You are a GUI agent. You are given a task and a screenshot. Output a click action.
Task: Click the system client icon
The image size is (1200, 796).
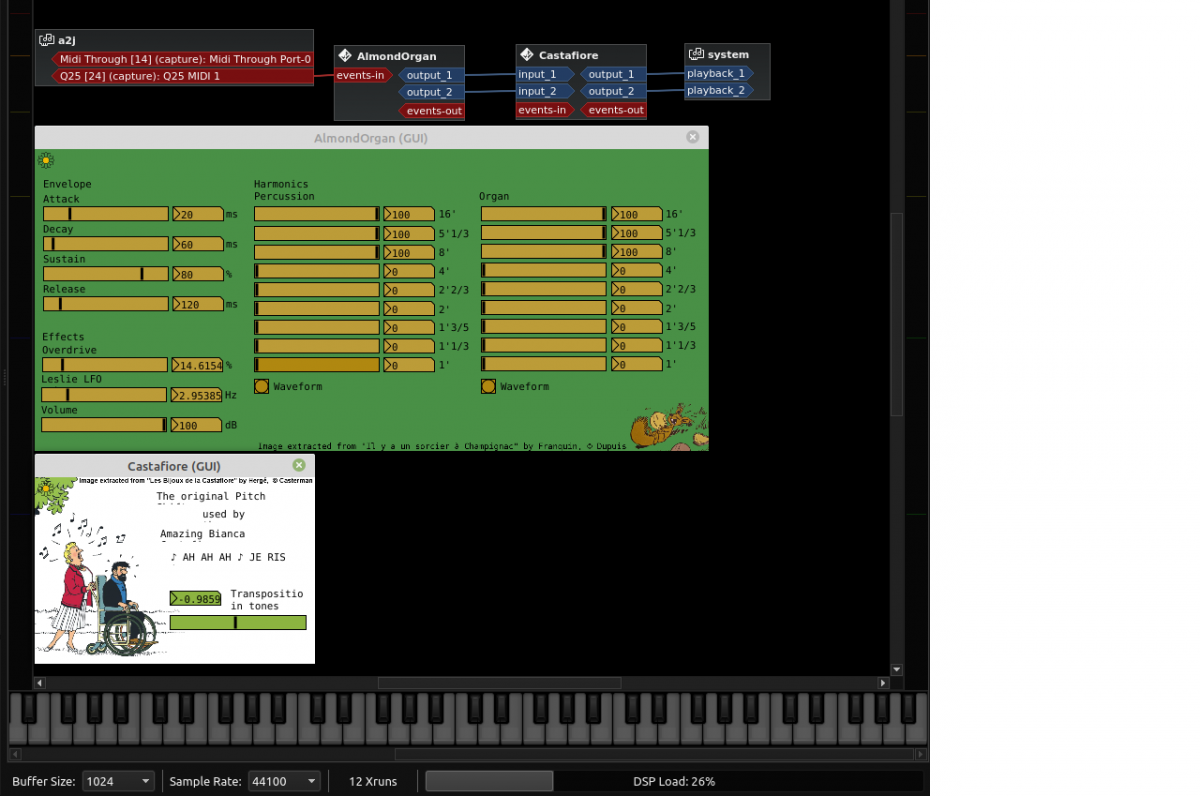[x=696, y=54]
